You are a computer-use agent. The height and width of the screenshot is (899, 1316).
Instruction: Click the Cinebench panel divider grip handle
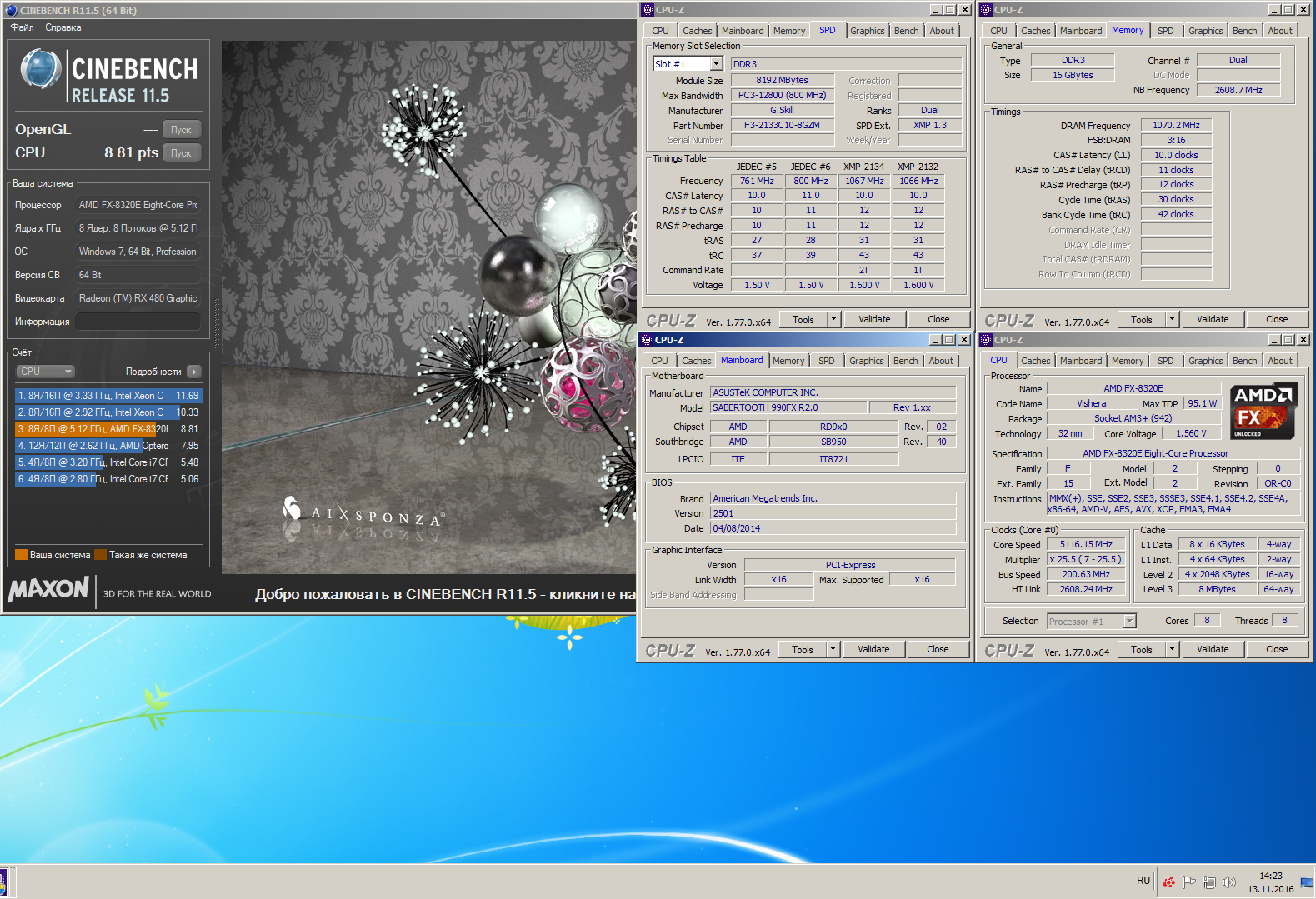click(x=218, y=322)
